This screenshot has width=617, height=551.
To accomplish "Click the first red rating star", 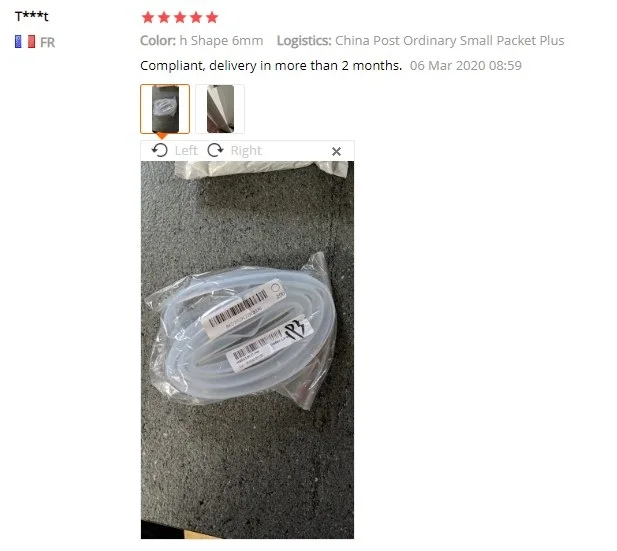I will (x=148, y=17).
